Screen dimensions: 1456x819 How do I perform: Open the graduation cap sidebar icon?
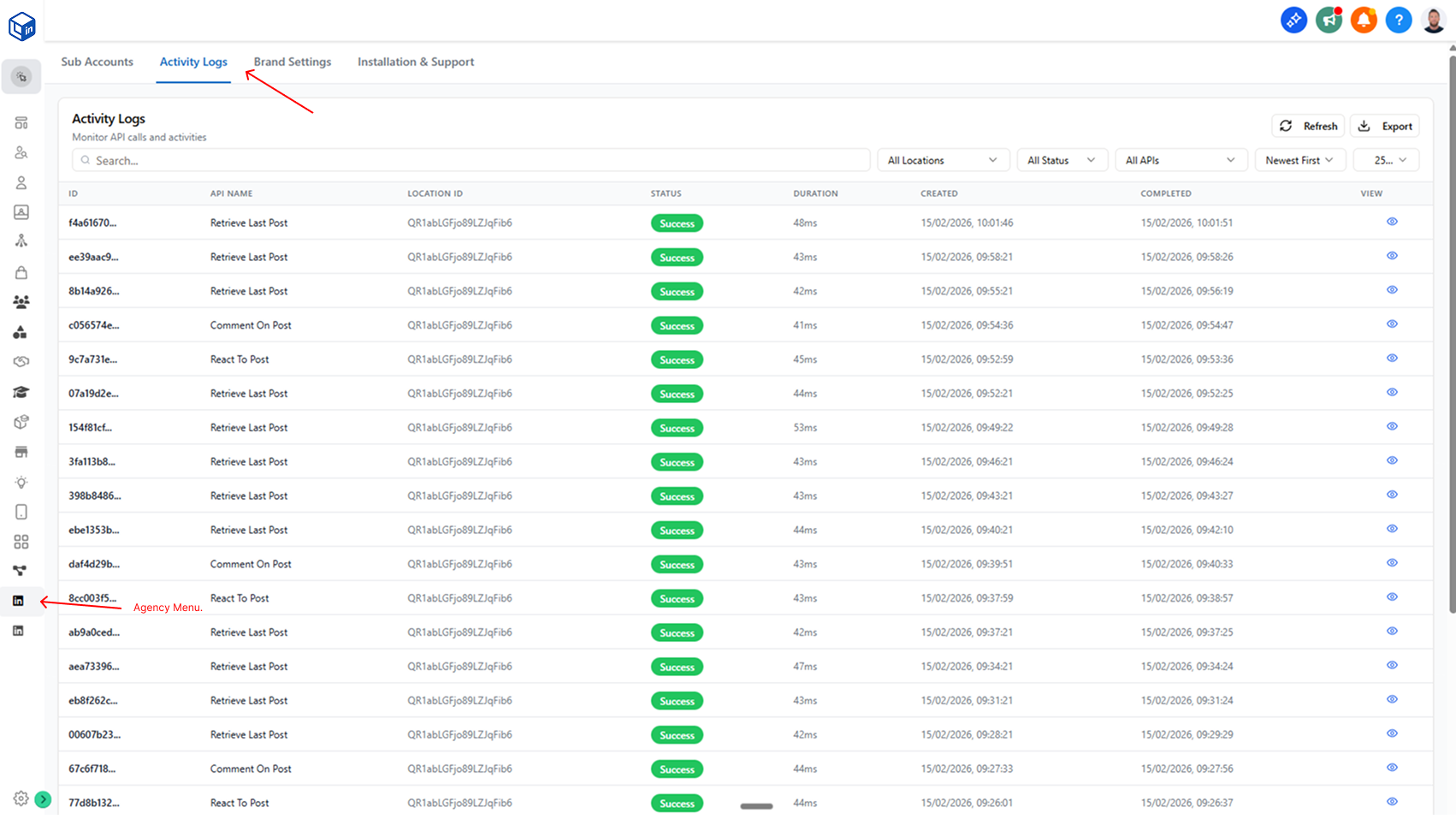point(21,391)
